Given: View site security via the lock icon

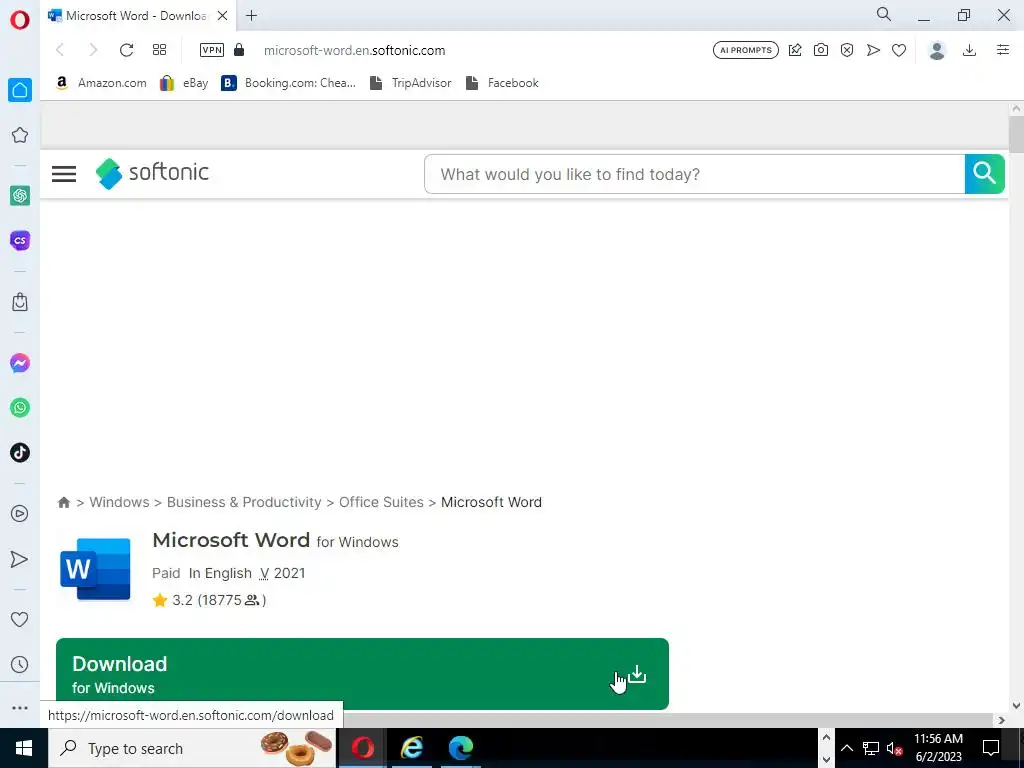Looking at the screenshot, I should [x=239, y=50].
